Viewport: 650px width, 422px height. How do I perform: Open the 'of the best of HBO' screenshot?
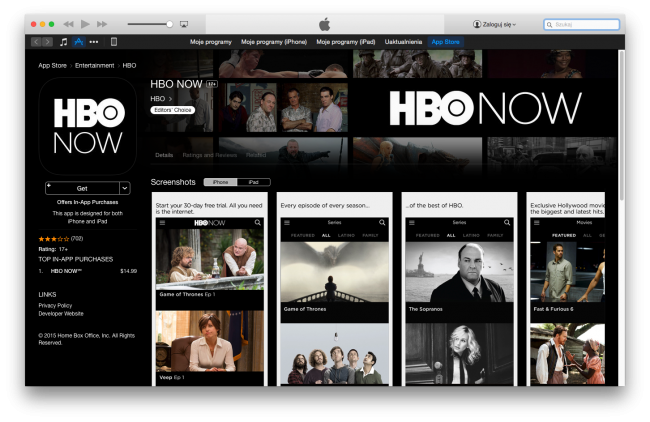point(459,289)
